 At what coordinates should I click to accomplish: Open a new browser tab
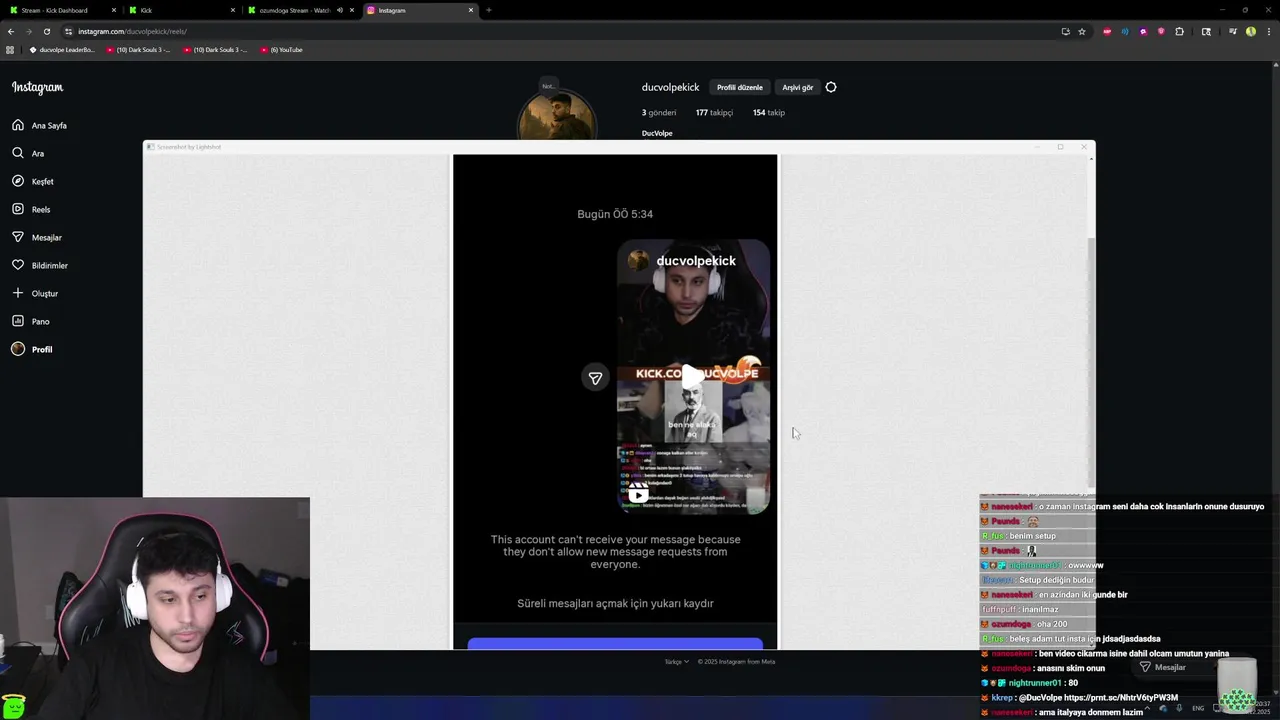[x=488, y=10]
